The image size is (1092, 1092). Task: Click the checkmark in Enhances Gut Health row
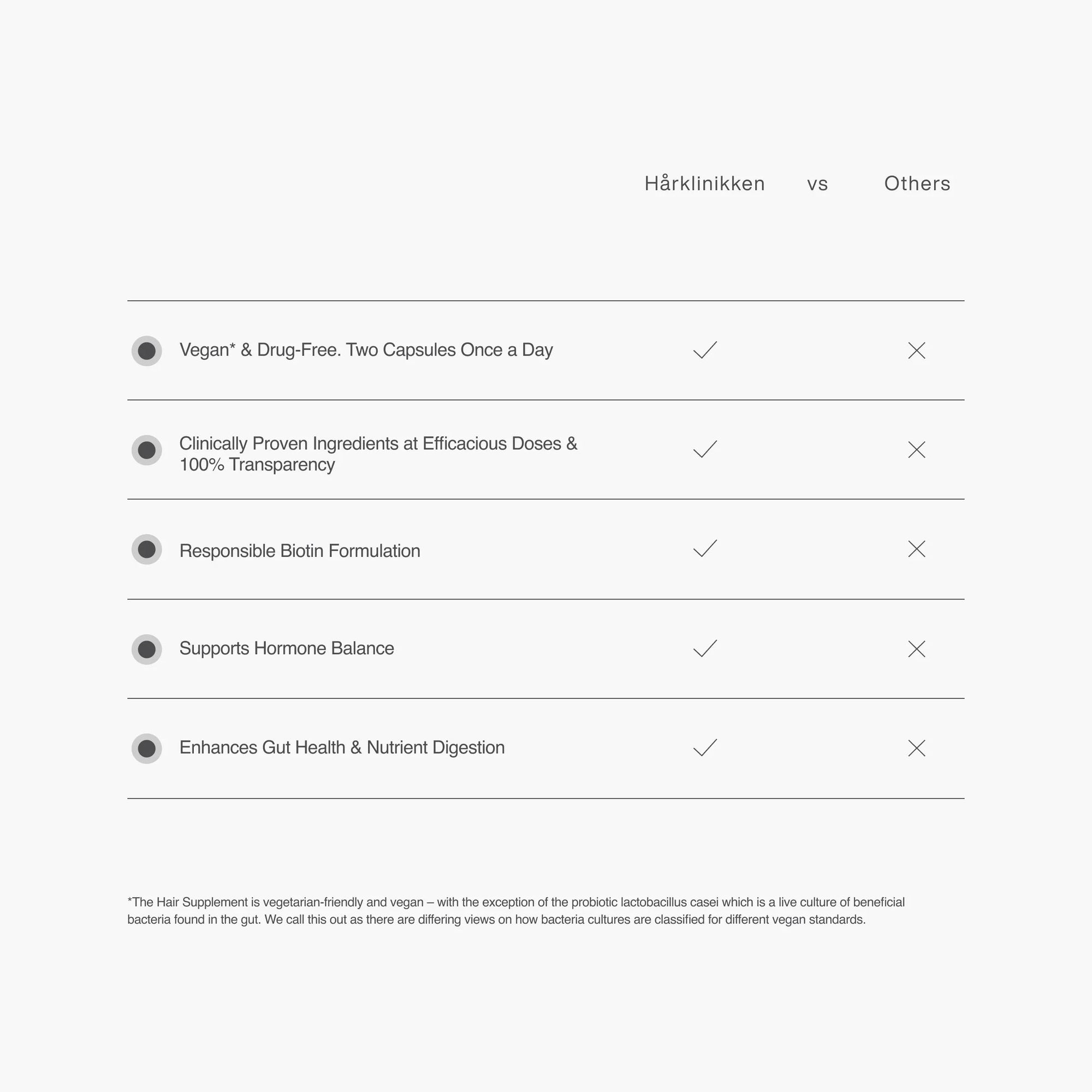705,748
